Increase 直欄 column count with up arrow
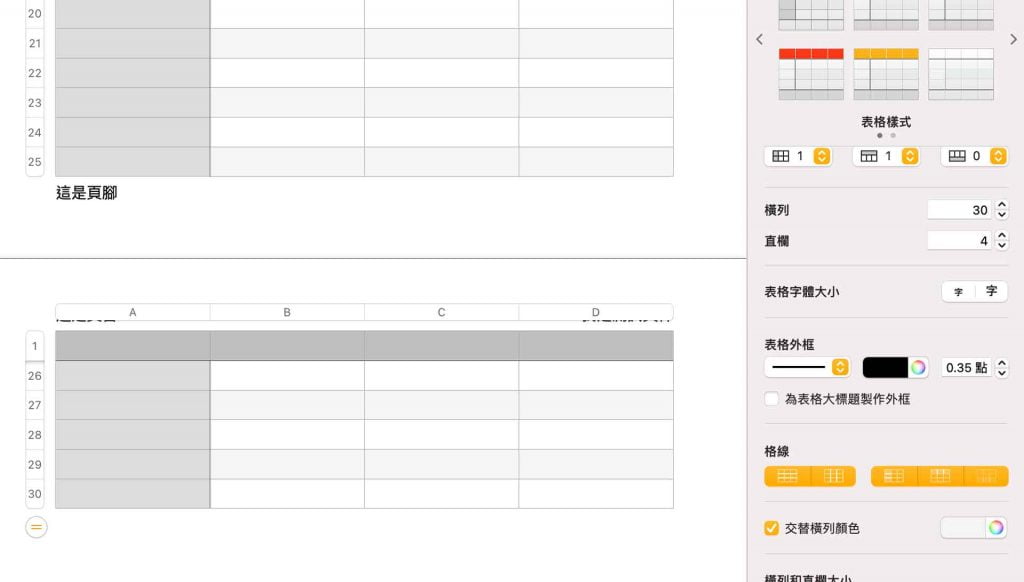 tap(1002, 236)
